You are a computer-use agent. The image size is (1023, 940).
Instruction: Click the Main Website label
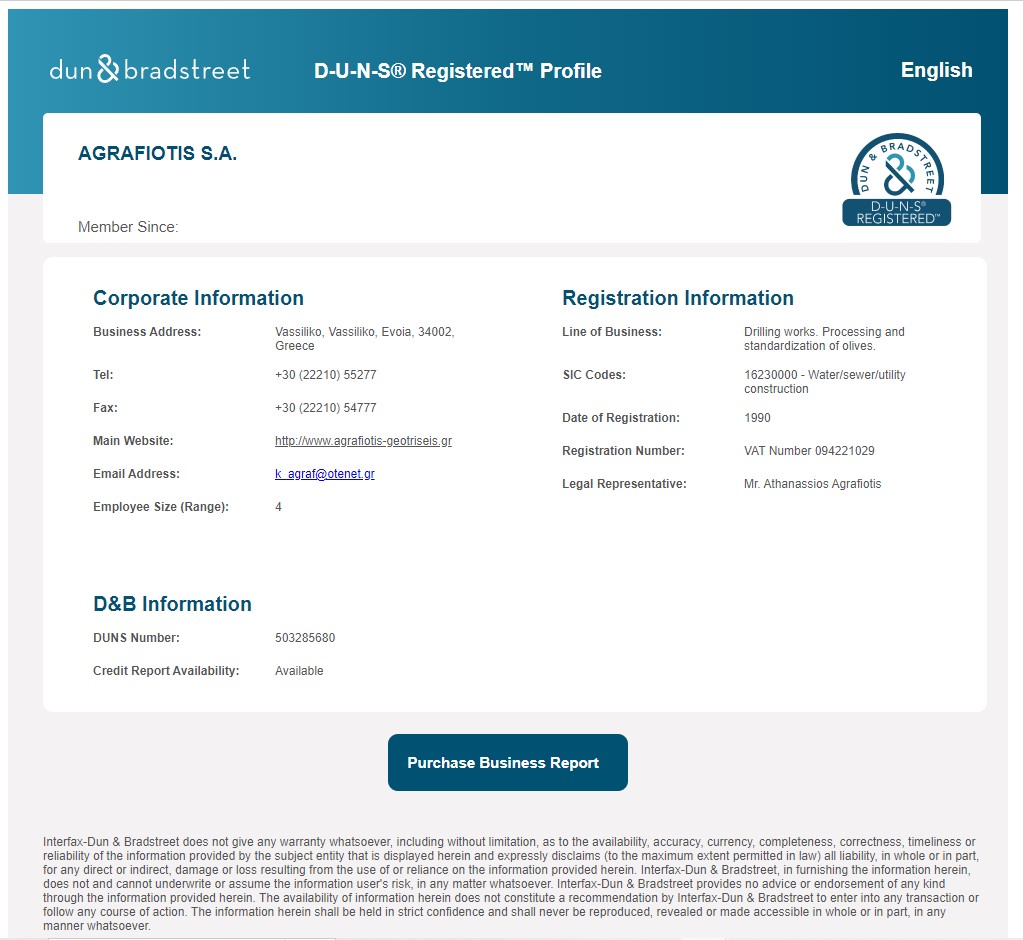coord(133,441)
